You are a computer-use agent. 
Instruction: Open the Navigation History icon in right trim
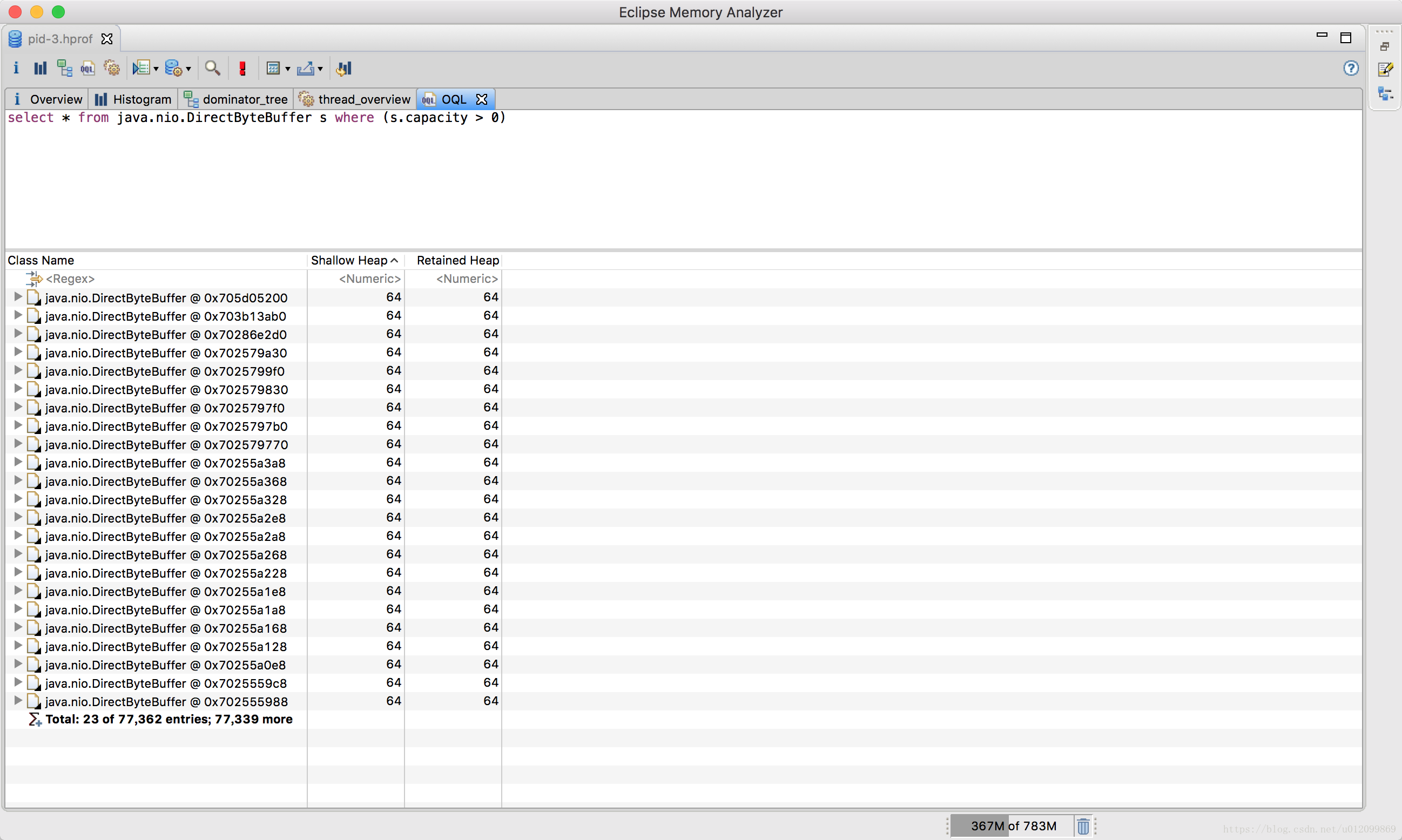point(1386,94)
